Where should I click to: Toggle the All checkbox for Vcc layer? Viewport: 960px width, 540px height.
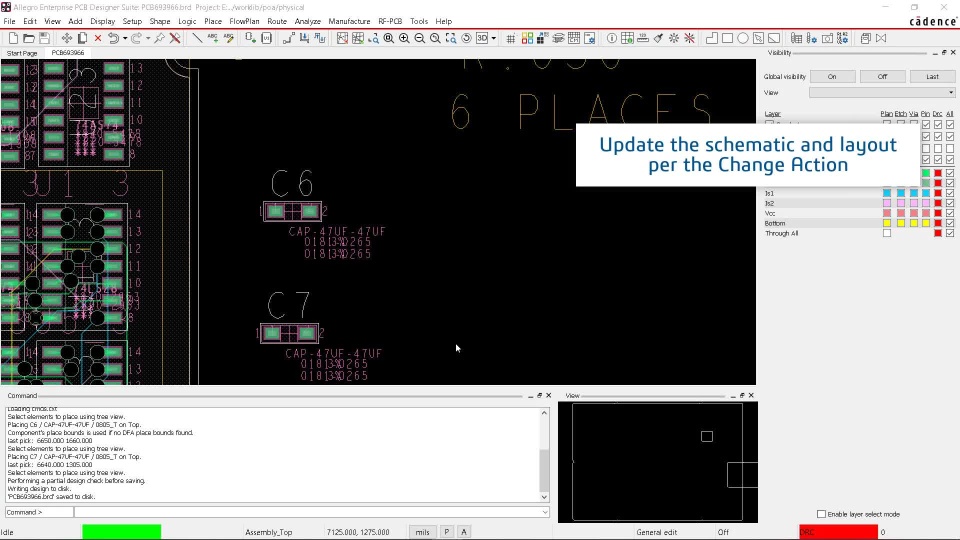950,213
